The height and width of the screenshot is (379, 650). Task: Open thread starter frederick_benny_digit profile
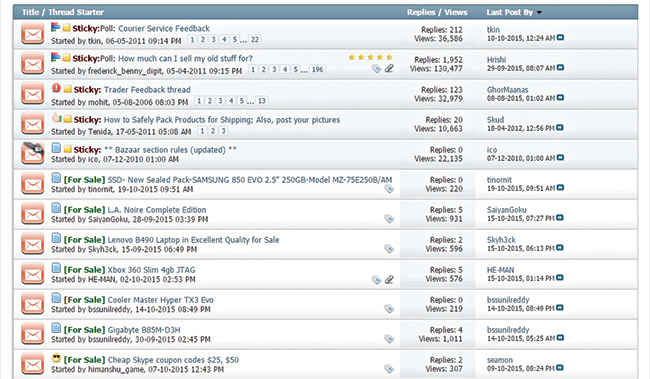125,71
